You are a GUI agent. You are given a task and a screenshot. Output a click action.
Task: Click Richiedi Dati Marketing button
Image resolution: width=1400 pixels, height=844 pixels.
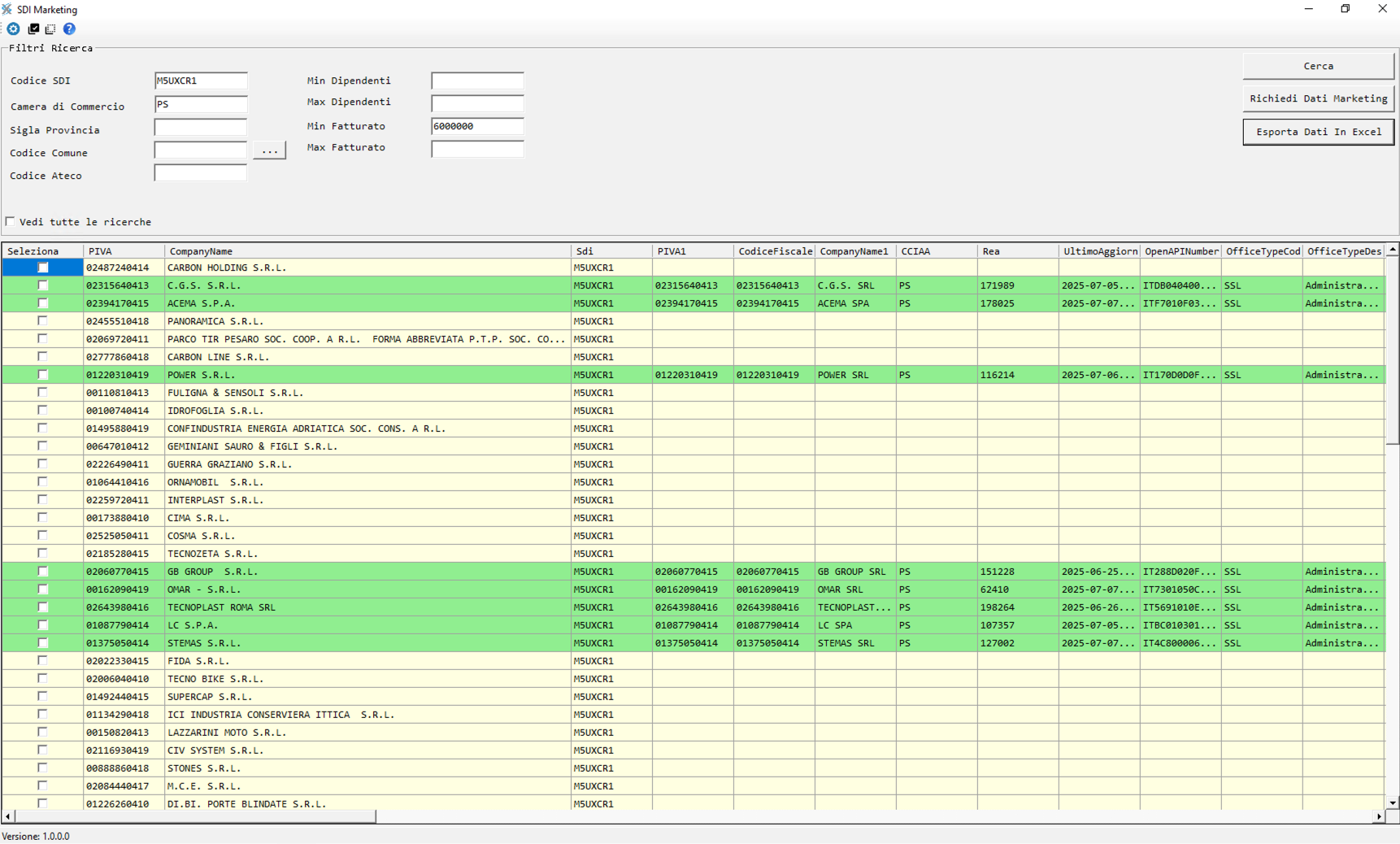click(x=1318, y=98)
